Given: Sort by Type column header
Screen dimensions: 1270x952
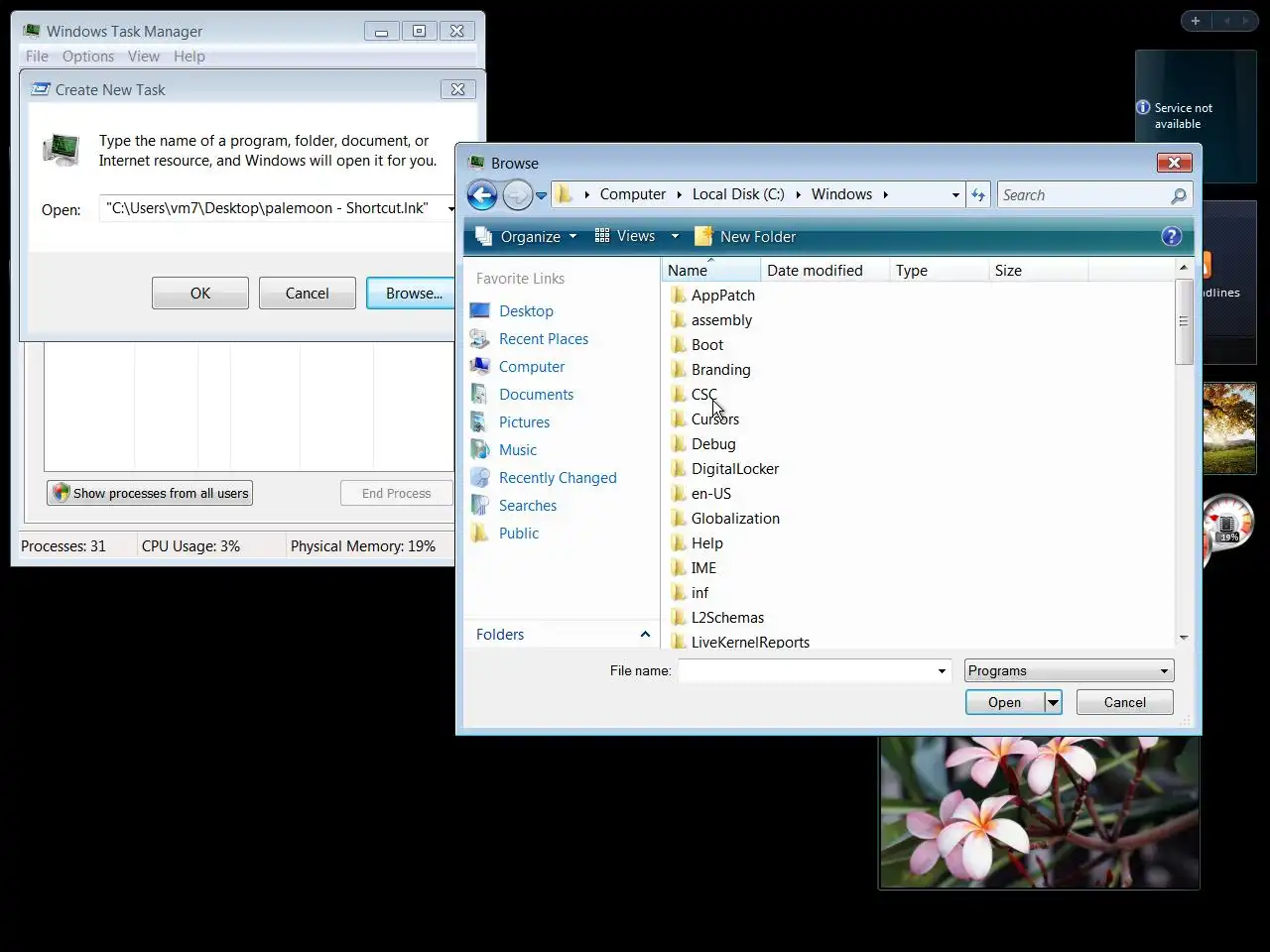Looking at the screenshot, I should (x=939, y=270).
